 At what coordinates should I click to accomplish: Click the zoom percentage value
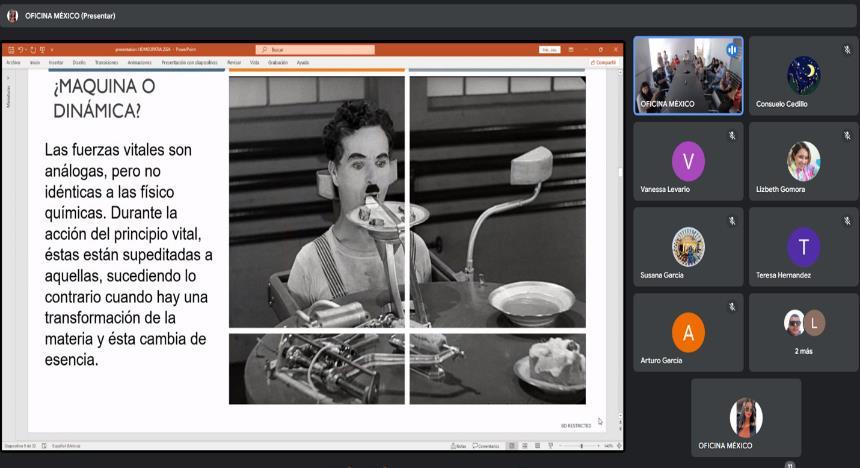coord(608,446)
